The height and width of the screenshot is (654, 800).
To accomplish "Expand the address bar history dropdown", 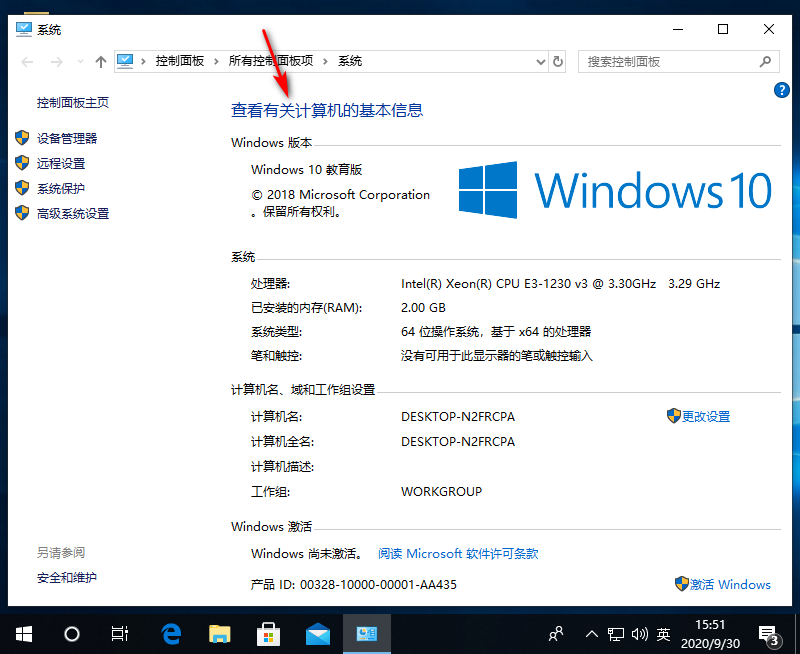I will 540,61.
